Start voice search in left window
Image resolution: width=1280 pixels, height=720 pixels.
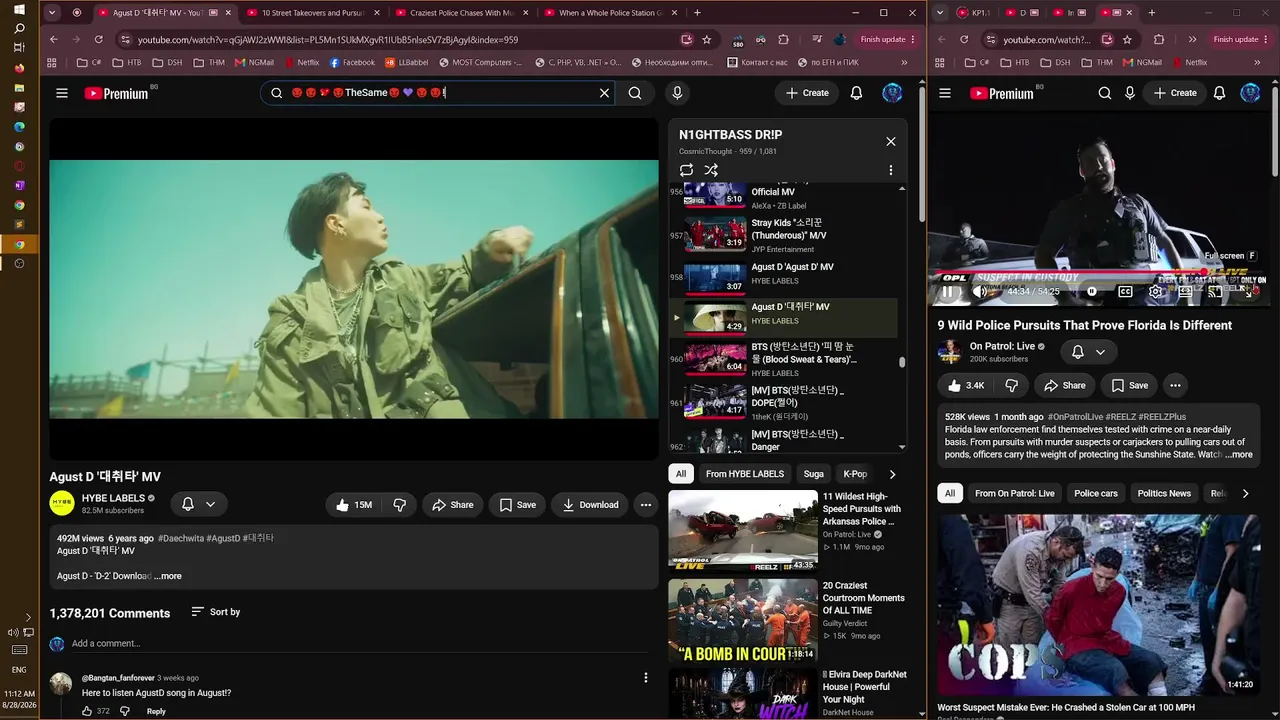[677, 93]
